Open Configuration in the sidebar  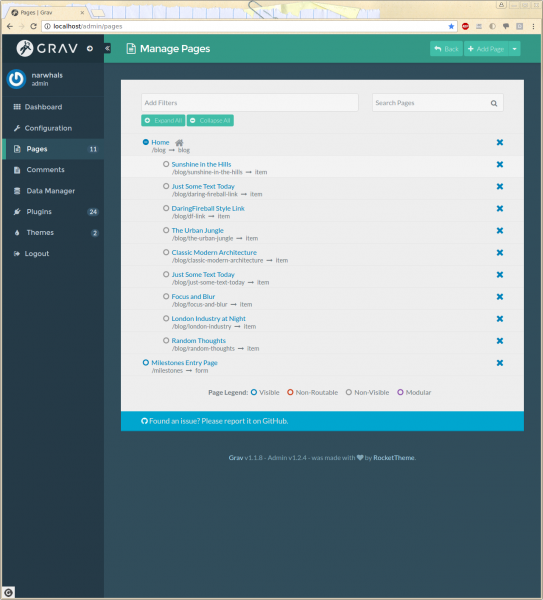(x=53, y=128)
